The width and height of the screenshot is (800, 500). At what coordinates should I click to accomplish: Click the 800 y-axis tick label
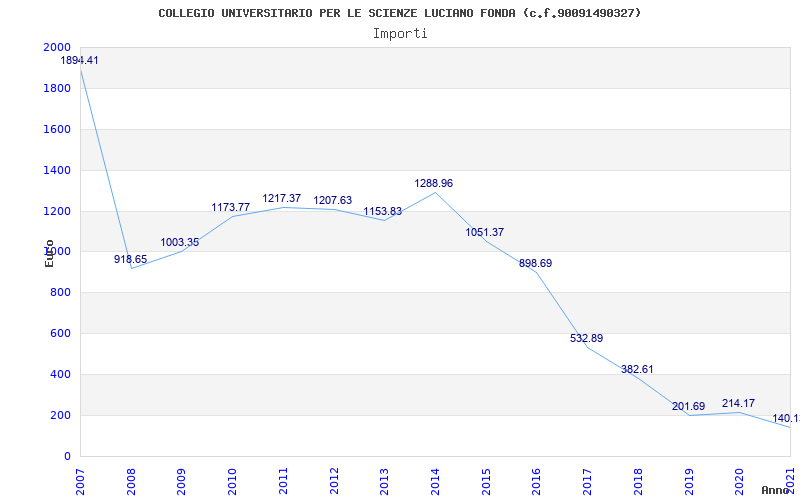coord(60,292)
